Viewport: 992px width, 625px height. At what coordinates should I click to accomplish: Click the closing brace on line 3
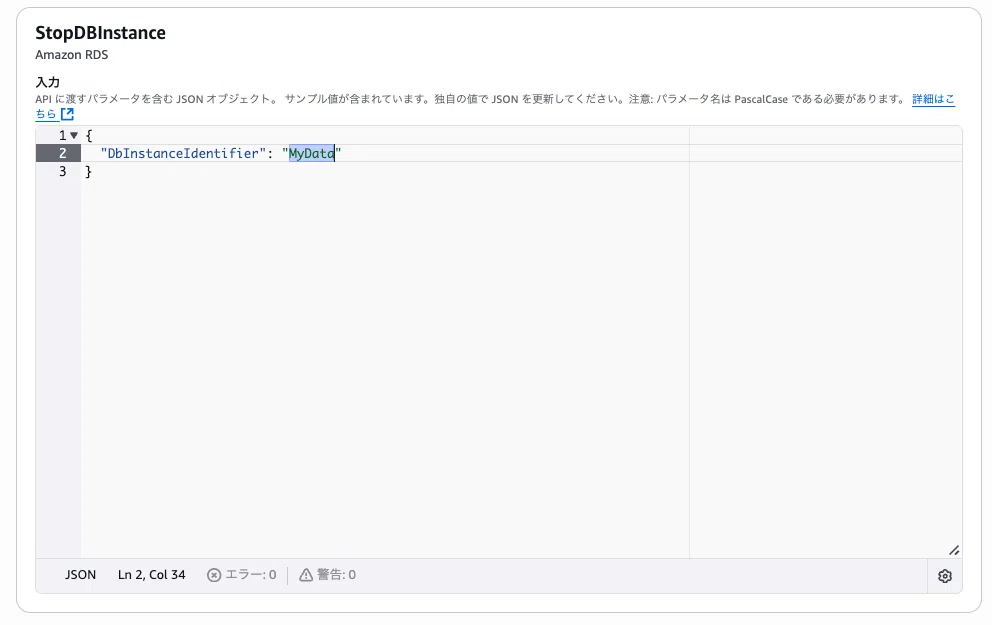(89, 171)
